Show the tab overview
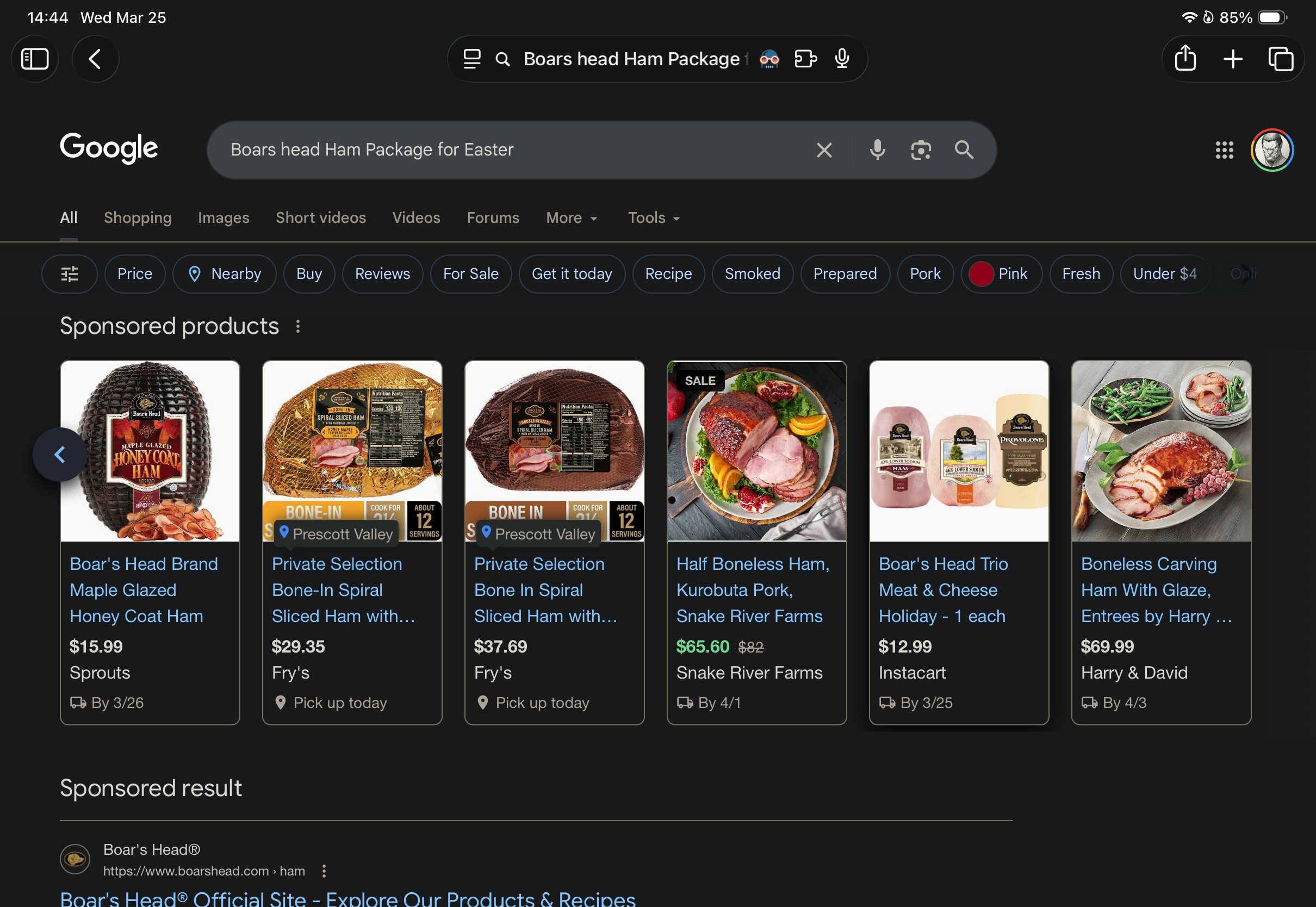This screenshot has height=907, width=1316. pyautogui.click(x=1281, y=59)
